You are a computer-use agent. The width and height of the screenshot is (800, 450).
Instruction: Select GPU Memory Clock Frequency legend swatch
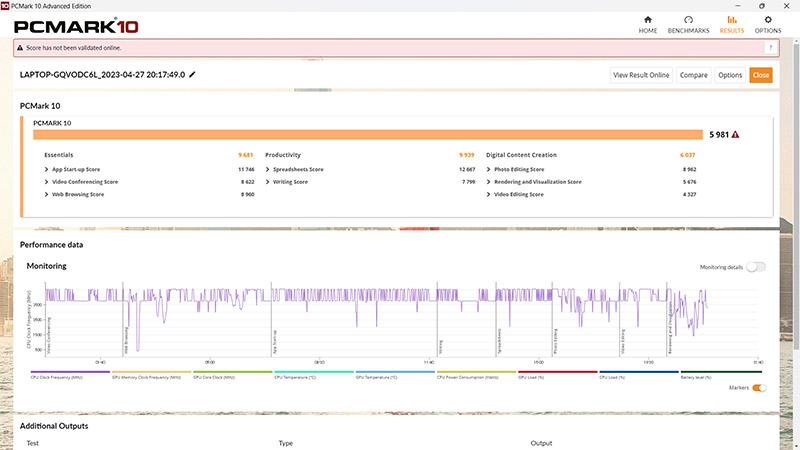pyautogui.click(x=152, y=372)
